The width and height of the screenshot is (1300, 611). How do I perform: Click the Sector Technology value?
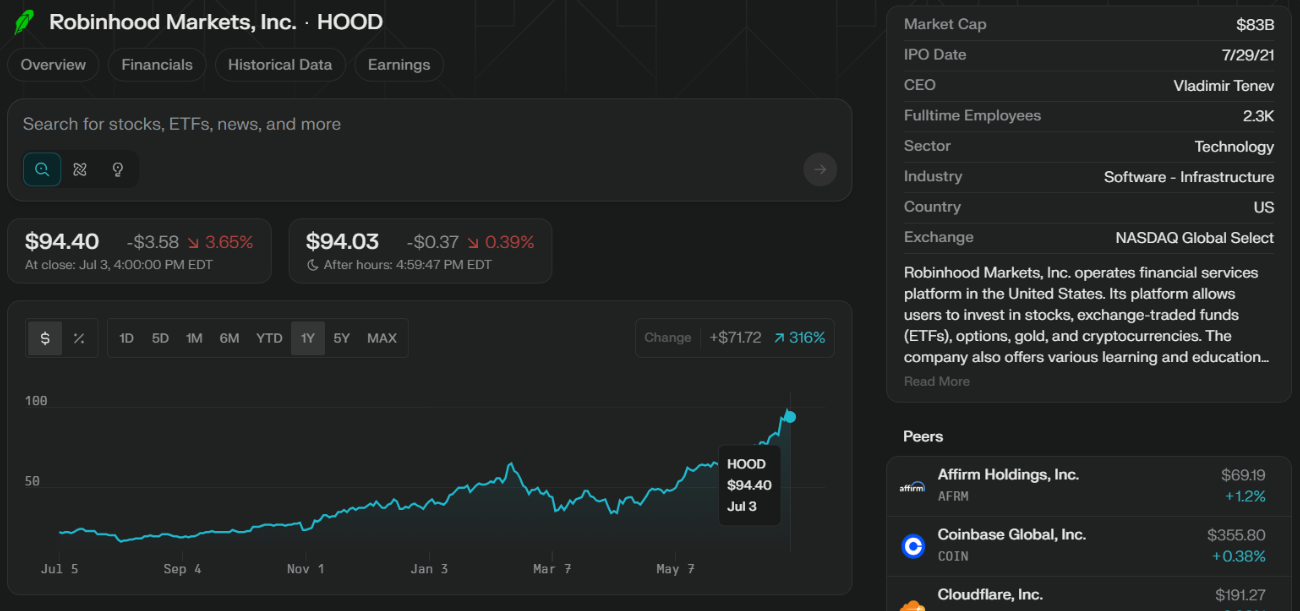tap(1234, 147)
